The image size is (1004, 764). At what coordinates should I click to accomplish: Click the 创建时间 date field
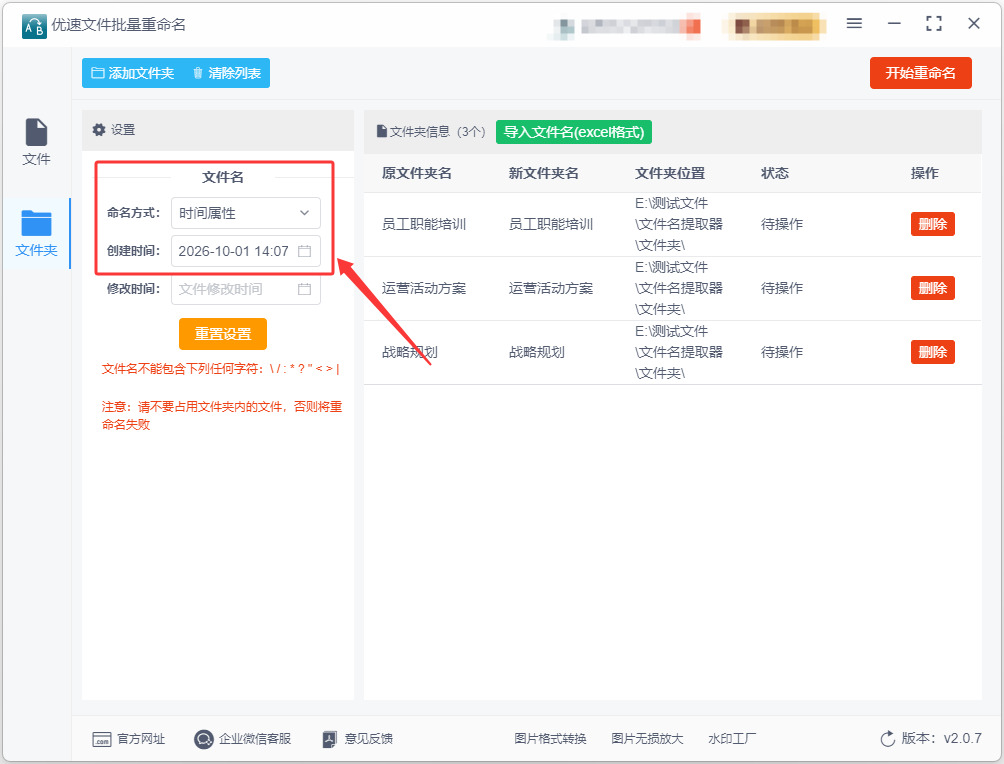245,251
